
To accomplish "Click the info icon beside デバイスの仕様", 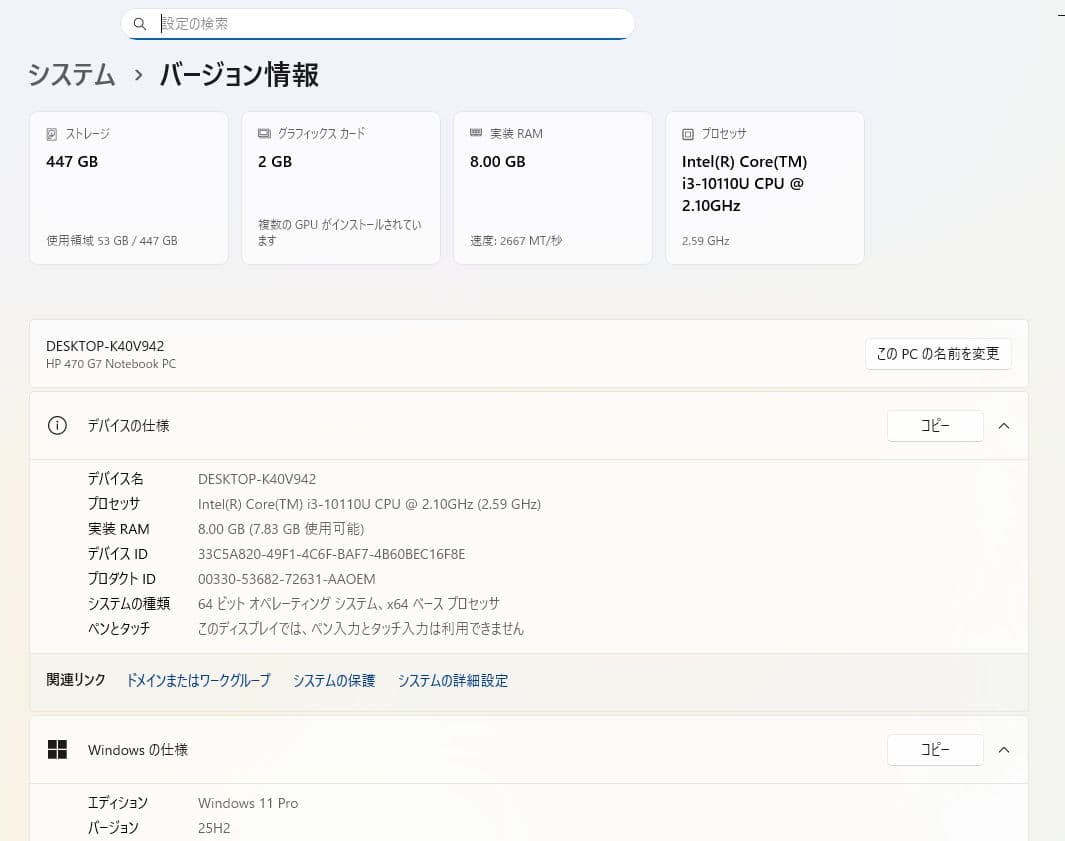I will pos(57,425).
